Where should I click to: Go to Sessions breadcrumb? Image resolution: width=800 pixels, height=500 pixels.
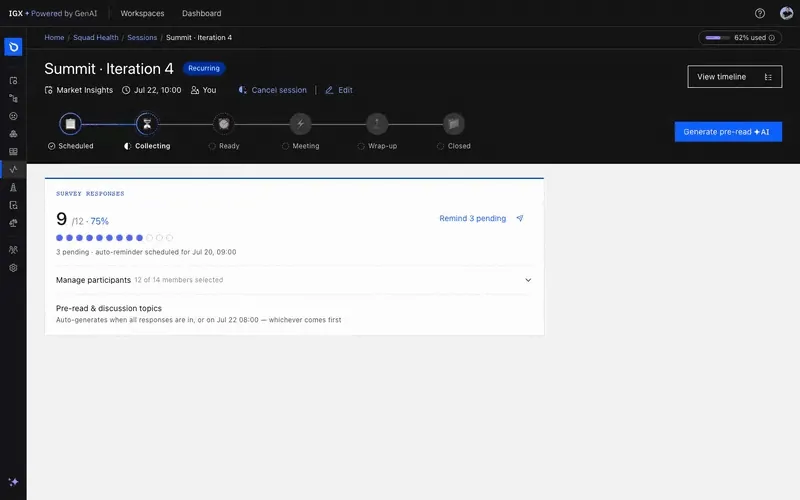[142, 38]
